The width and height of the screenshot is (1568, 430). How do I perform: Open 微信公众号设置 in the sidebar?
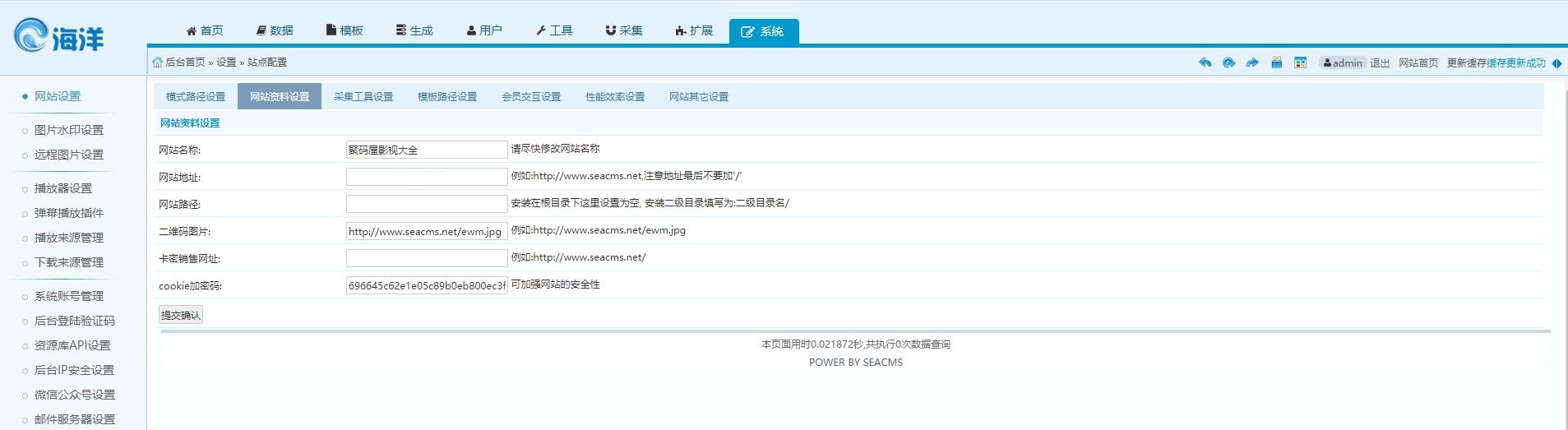(75, 395)
